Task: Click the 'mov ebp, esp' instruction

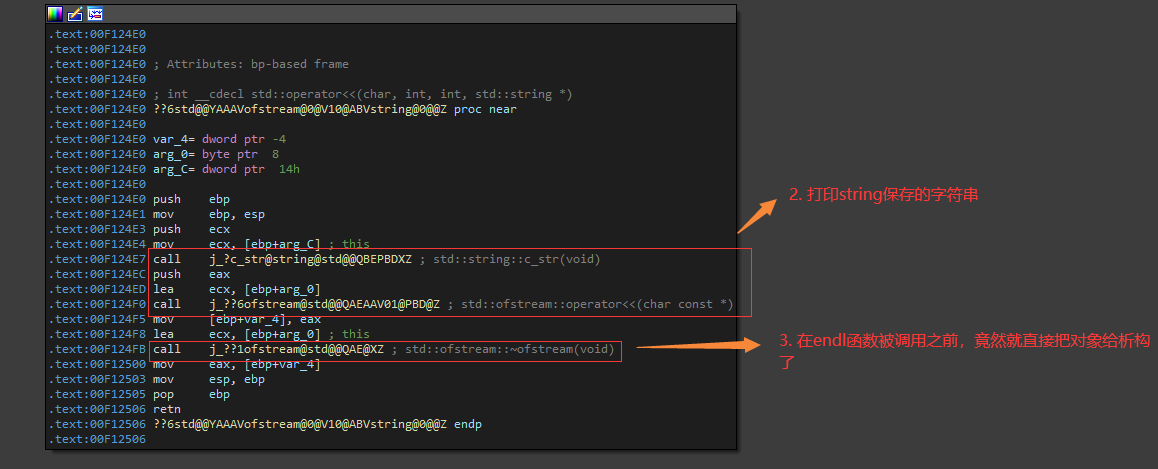Action: (x=209, y=214)
